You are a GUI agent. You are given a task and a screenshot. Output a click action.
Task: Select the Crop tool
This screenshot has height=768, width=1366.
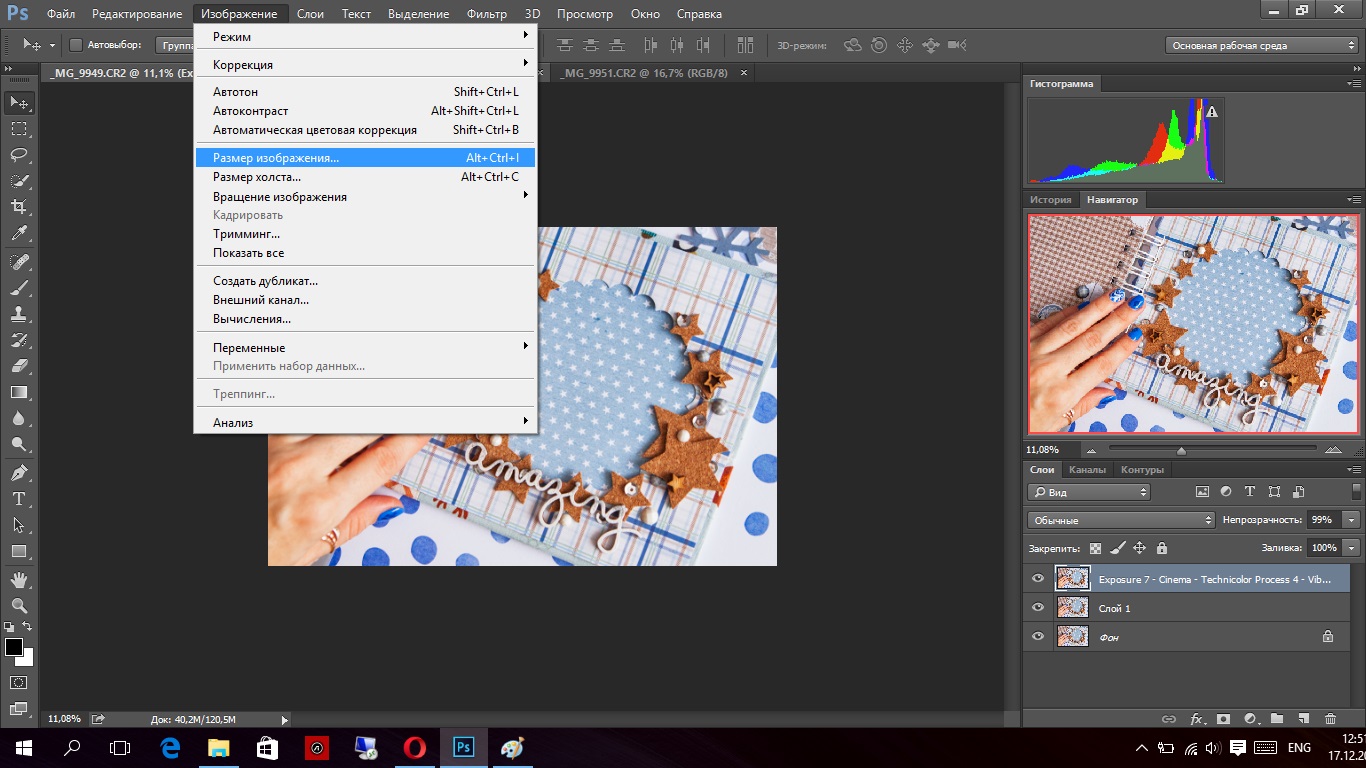pos(19,207)
